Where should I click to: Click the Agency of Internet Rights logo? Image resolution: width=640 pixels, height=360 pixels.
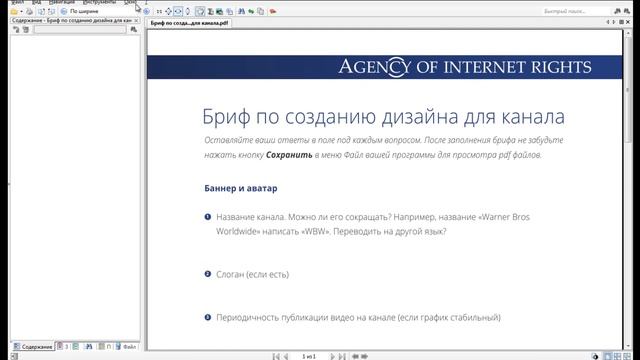(x=464, y=67)
